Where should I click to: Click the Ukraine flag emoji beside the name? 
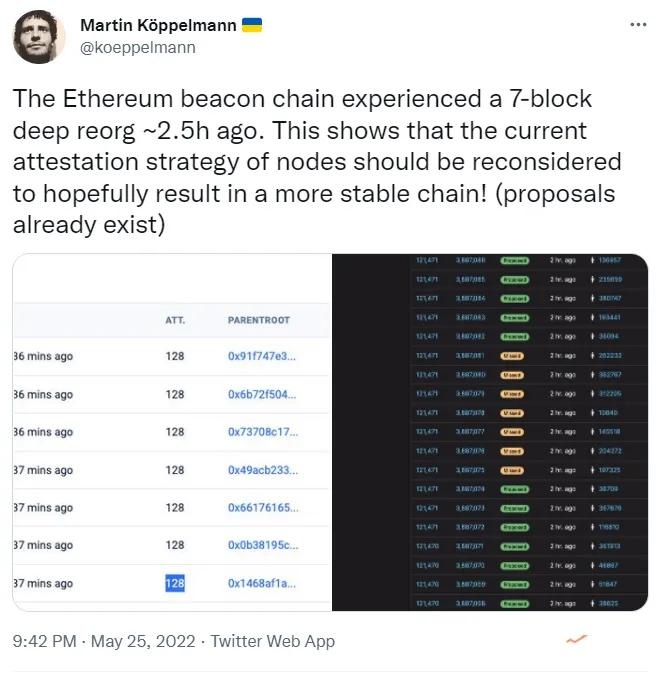[x=254, y=25]
